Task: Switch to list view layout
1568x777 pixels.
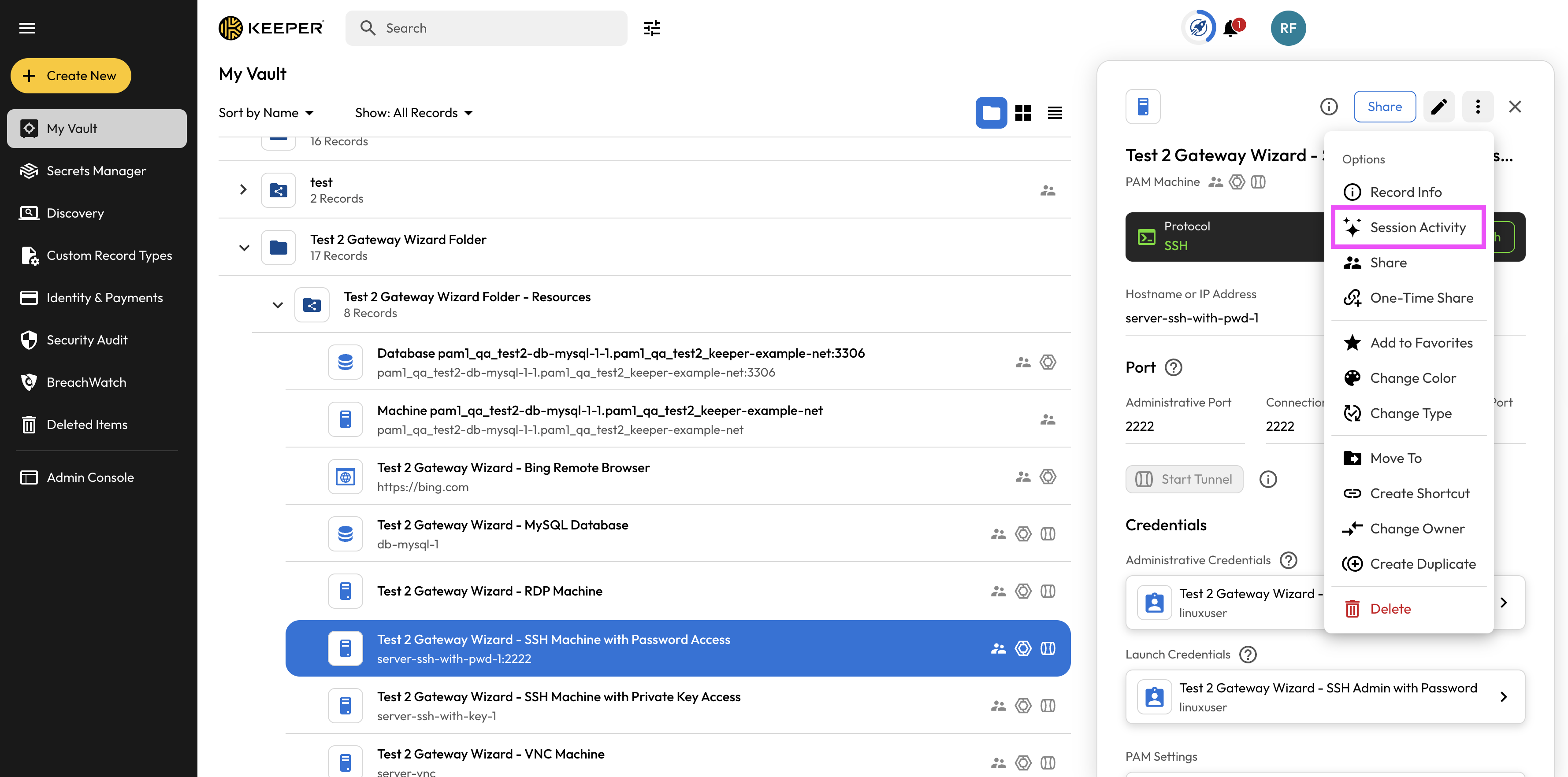Action: pos(1055,113)
